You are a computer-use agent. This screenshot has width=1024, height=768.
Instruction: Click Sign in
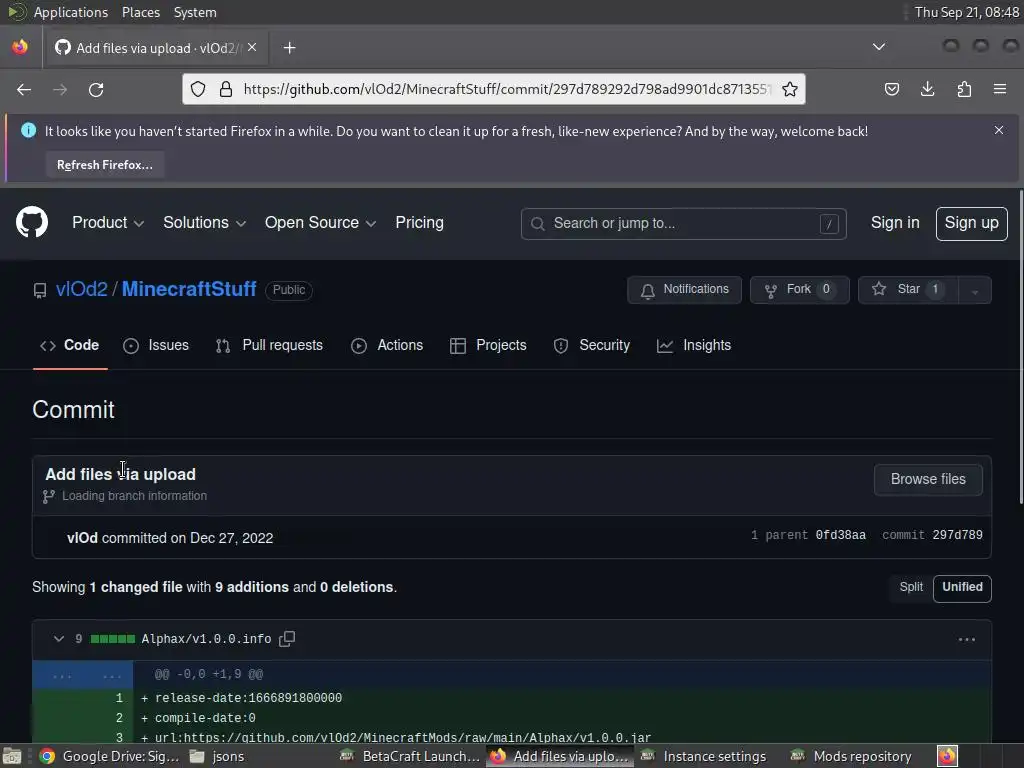[895, 223]
